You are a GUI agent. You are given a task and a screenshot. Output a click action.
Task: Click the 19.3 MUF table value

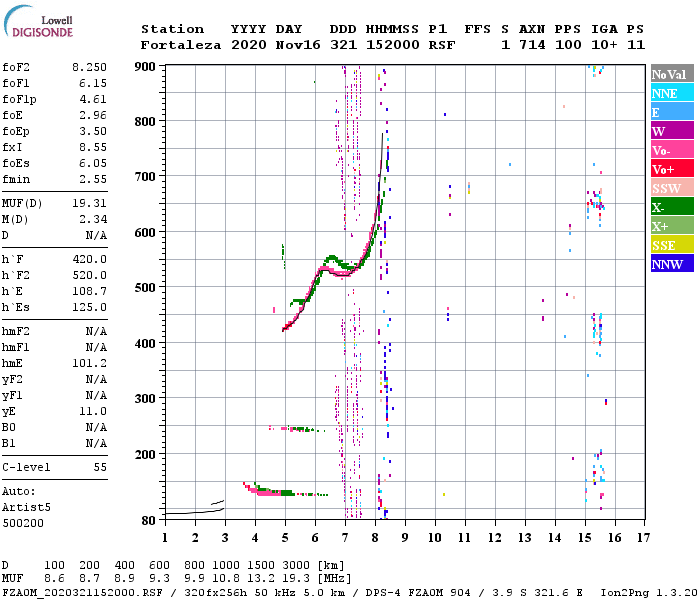click(296, 579)
